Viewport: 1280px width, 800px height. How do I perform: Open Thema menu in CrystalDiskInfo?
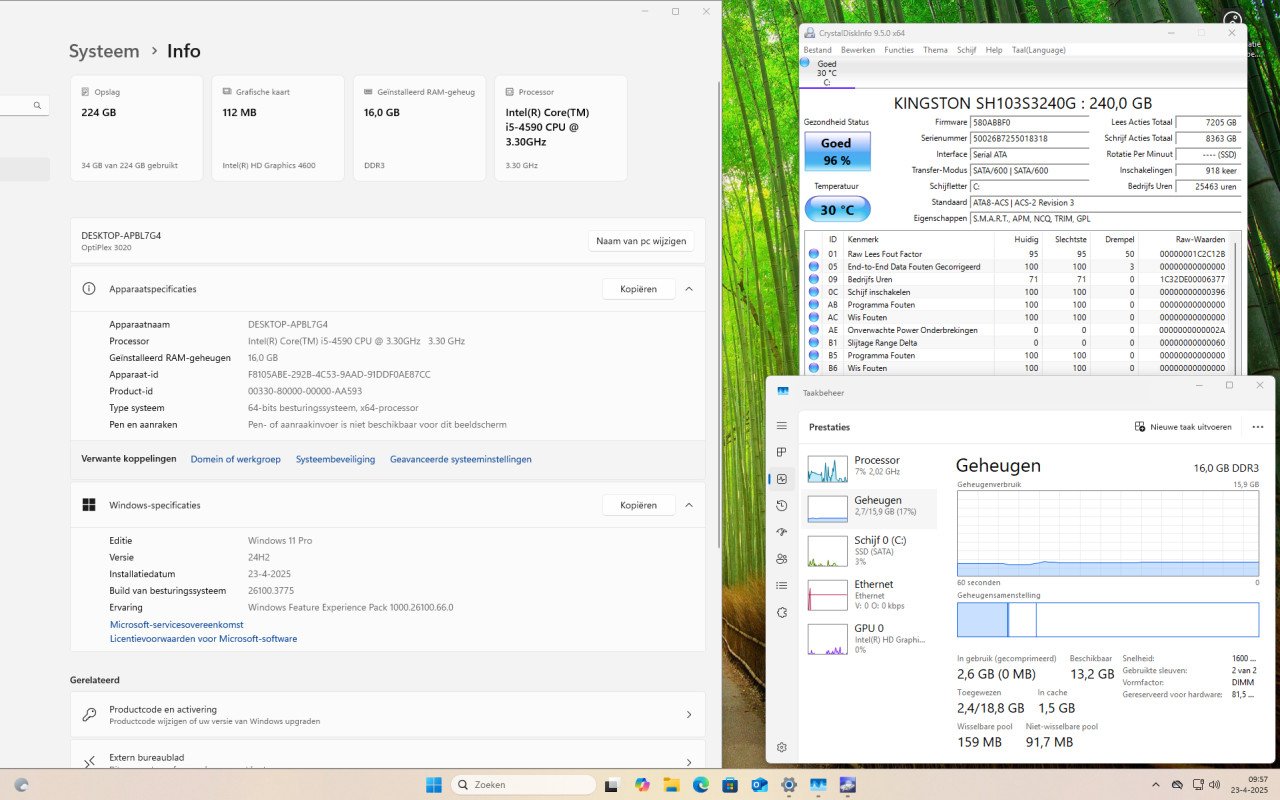tap(935, 50)
